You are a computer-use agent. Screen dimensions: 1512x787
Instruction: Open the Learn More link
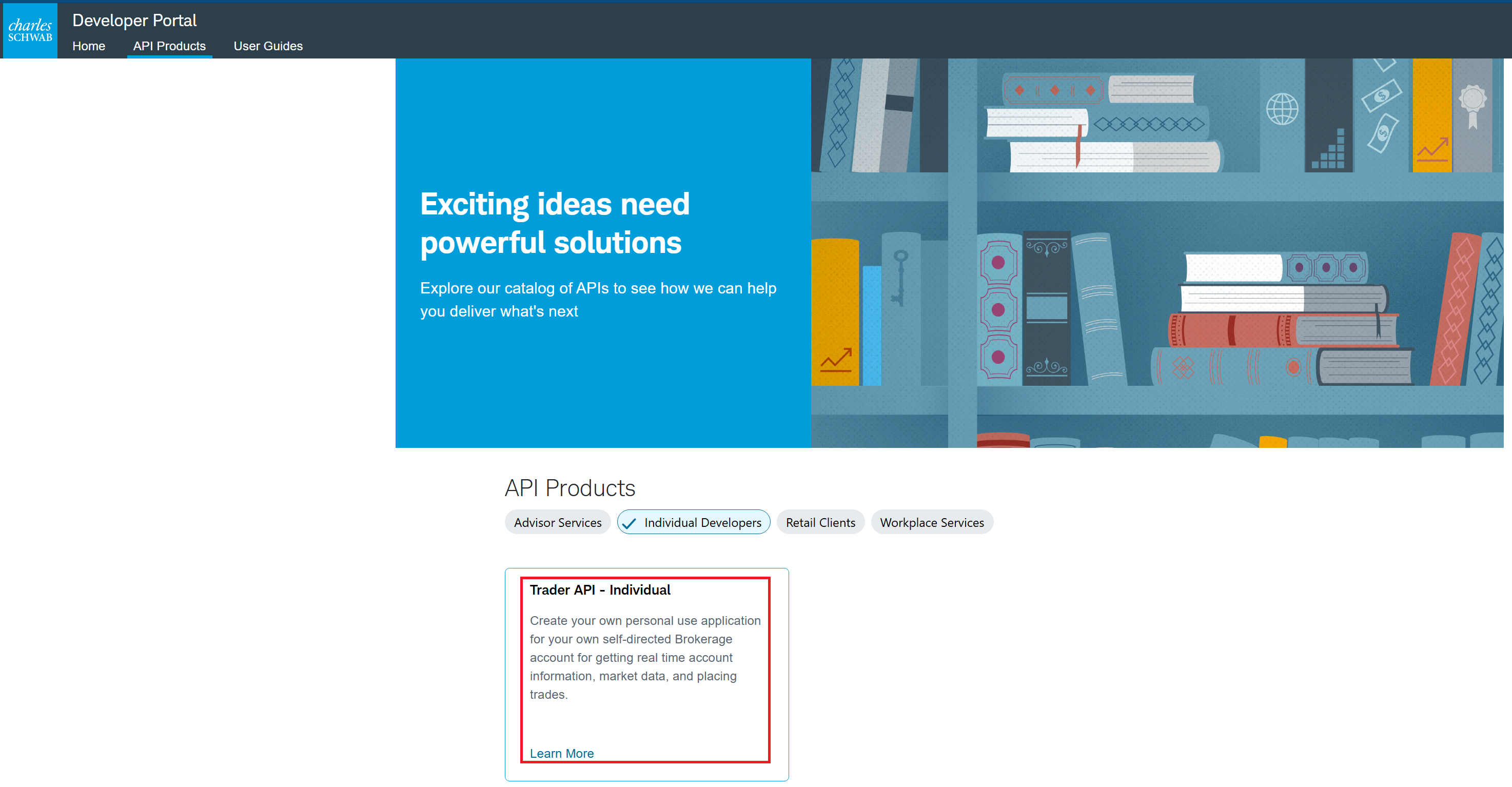(562, 753)
